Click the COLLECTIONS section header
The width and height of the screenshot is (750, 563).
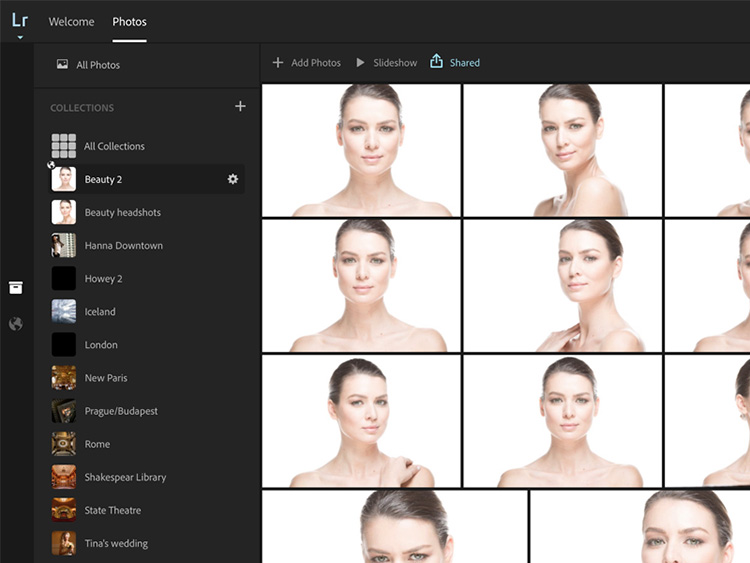(82, 108)
